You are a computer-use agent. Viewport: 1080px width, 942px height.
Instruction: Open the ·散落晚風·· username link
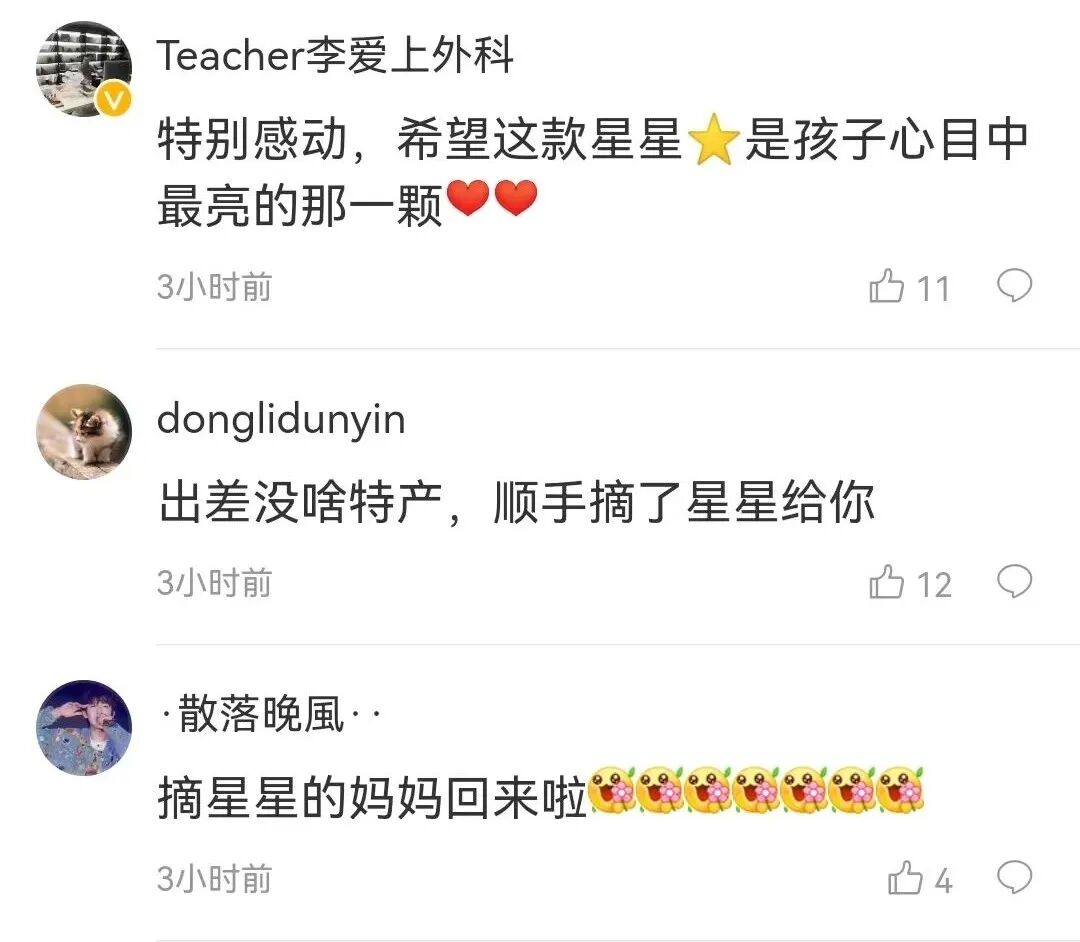pos(270,714)
